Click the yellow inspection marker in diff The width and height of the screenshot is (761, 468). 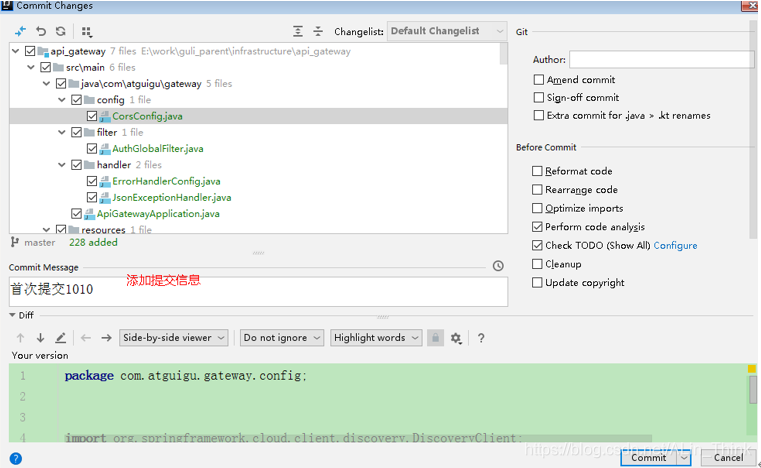752,369
